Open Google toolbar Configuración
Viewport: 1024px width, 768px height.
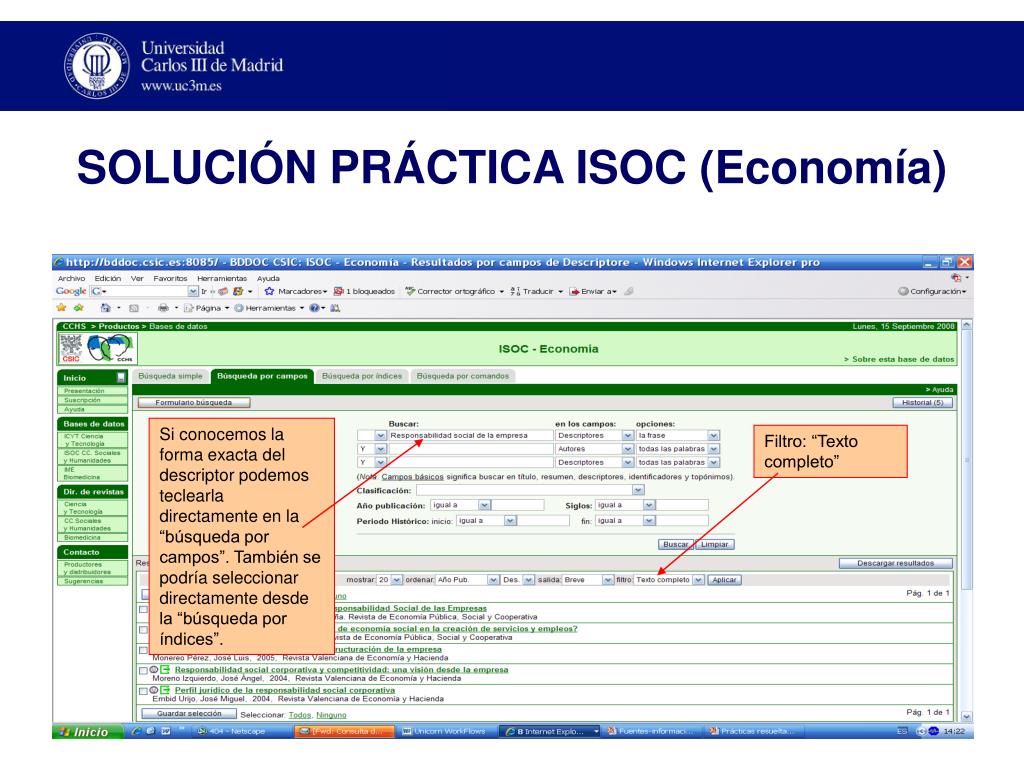pyautogui.click(x=931, y=291)
